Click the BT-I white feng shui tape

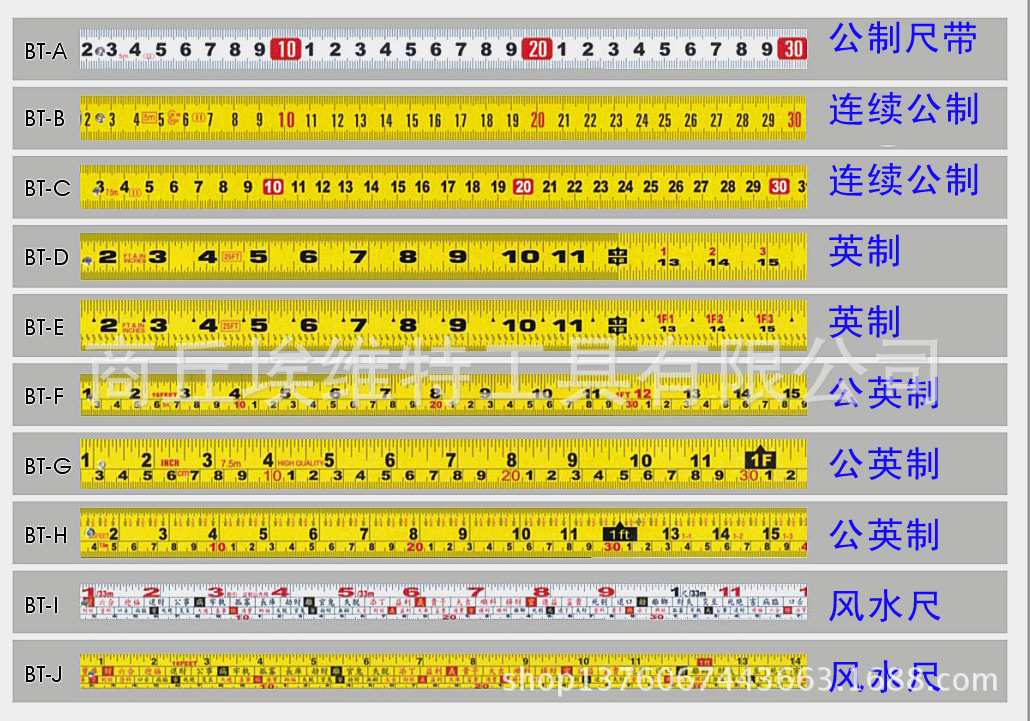(442, 602)
